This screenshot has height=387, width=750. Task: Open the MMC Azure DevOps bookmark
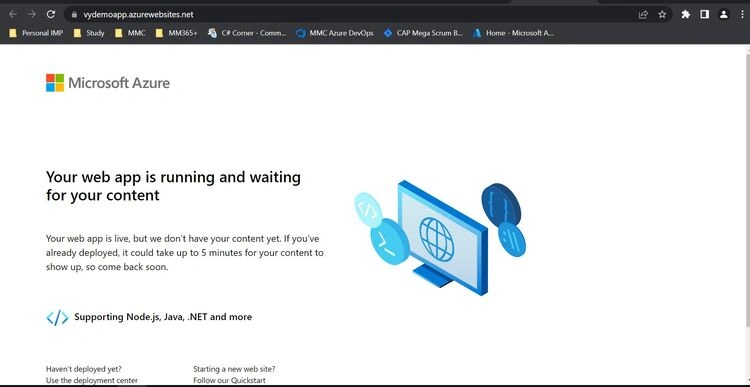pyautogui.click(x=335, y=33)
